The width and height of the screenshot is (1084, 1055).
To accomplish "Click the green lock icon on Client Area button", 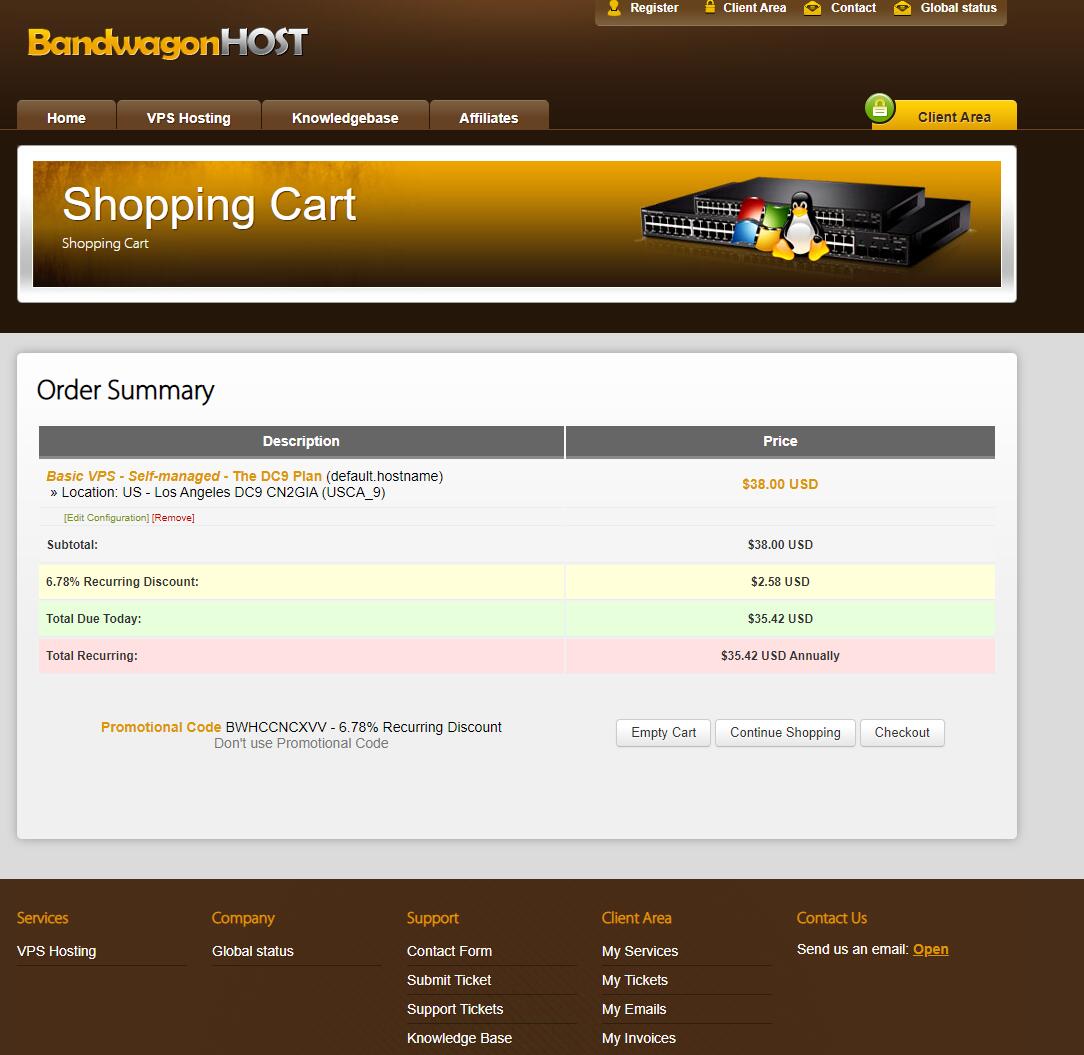I will coord(880,109).
